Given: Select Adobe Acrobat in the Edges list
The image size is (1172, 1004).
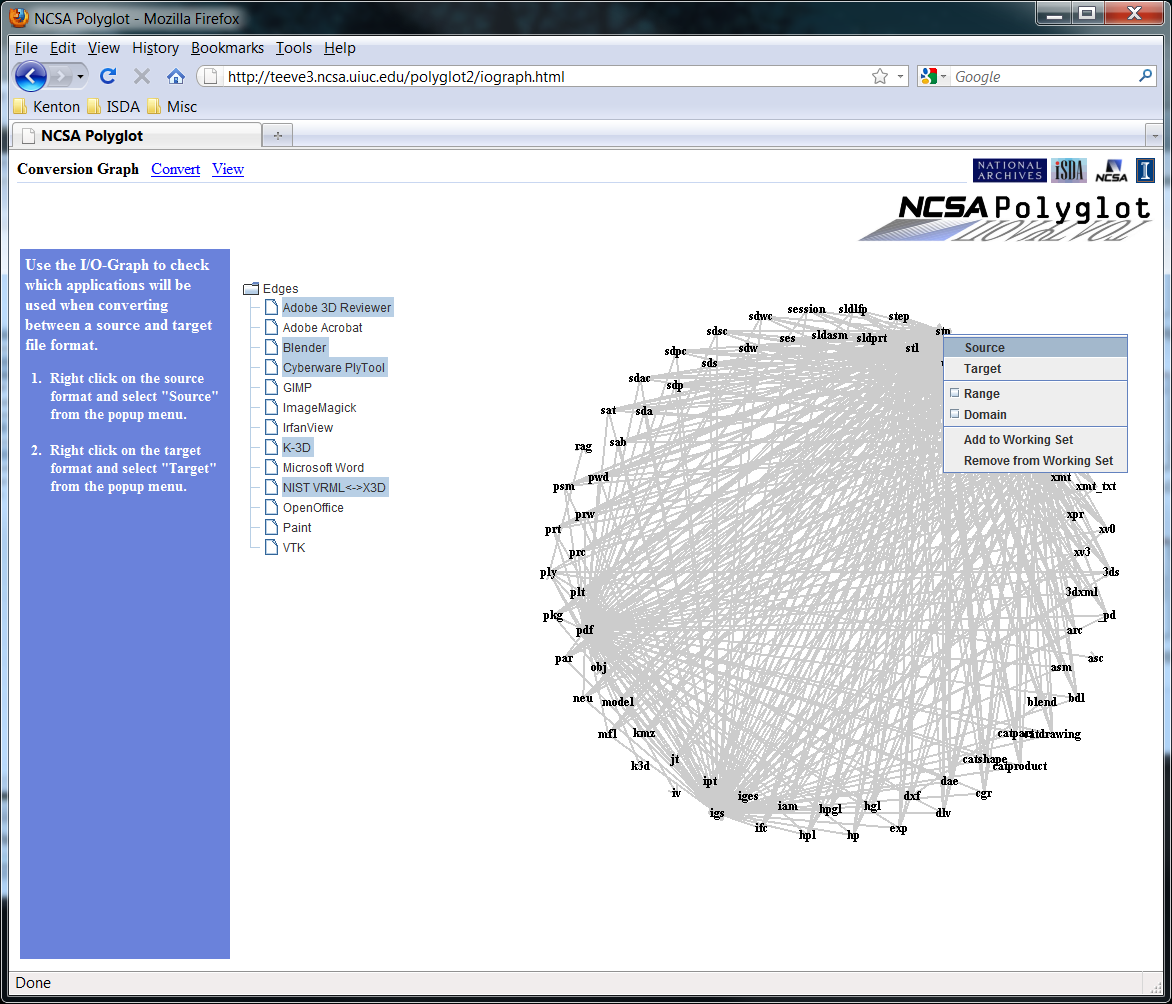Looking at the screenshot, I should (x=322, y=327).
